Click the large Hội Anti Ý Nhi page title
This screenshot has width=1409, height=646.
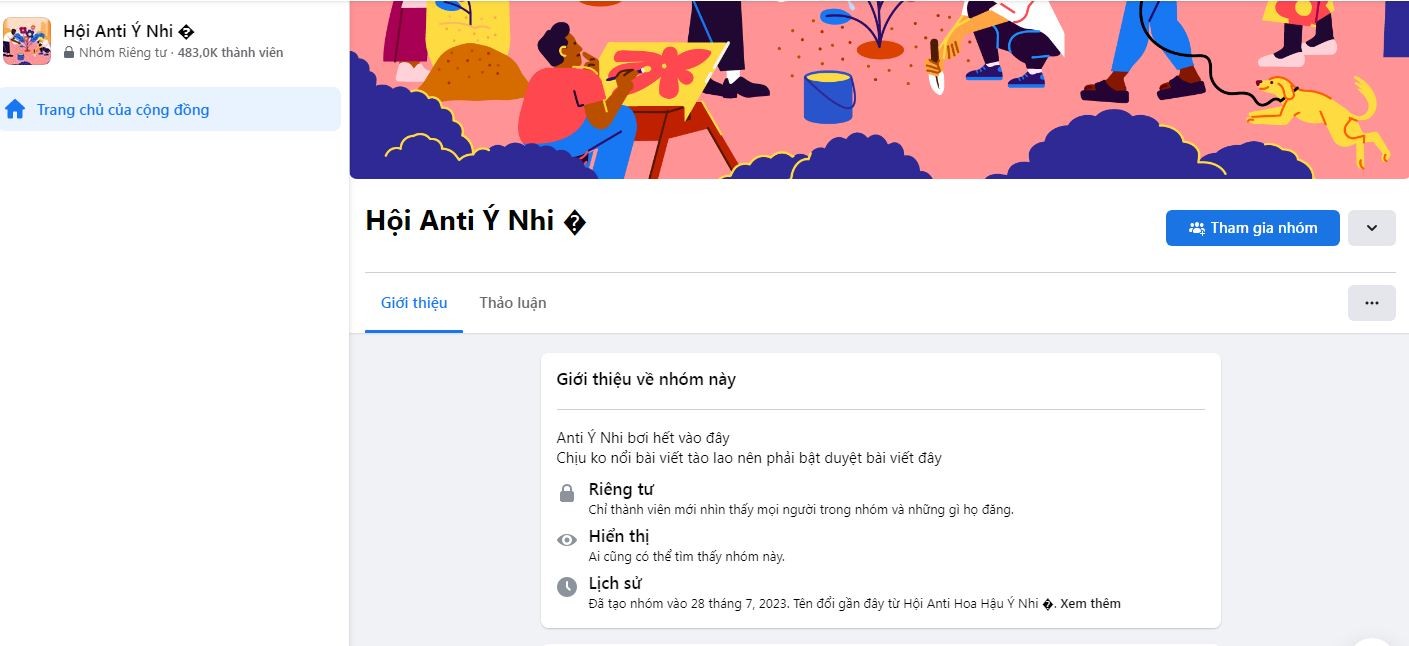pos(475,221)
